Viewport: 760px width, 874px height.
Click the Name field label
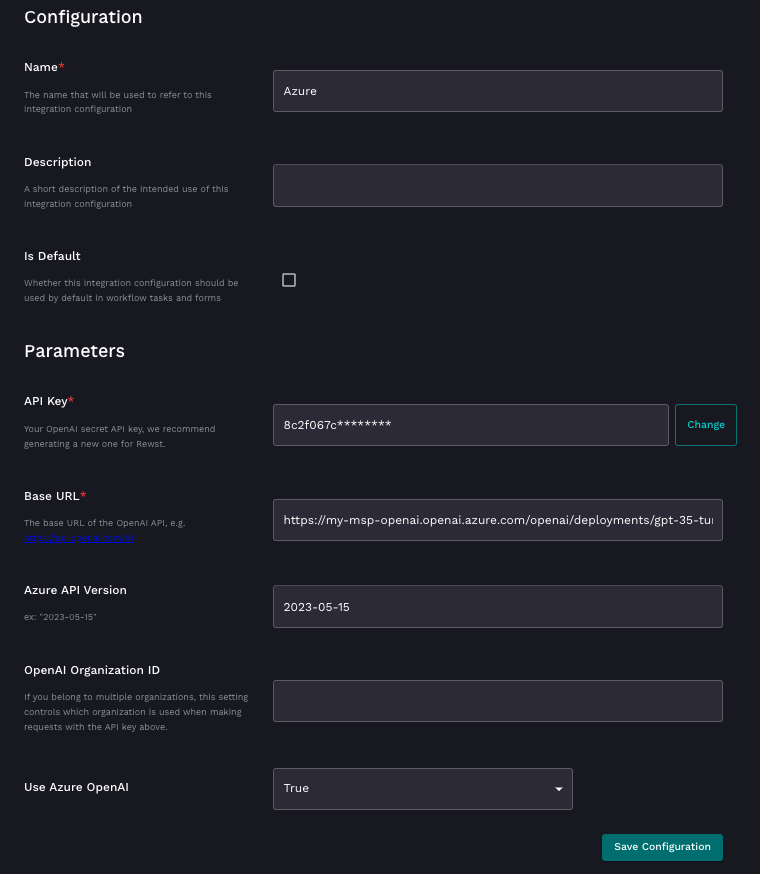coord(43,67)
